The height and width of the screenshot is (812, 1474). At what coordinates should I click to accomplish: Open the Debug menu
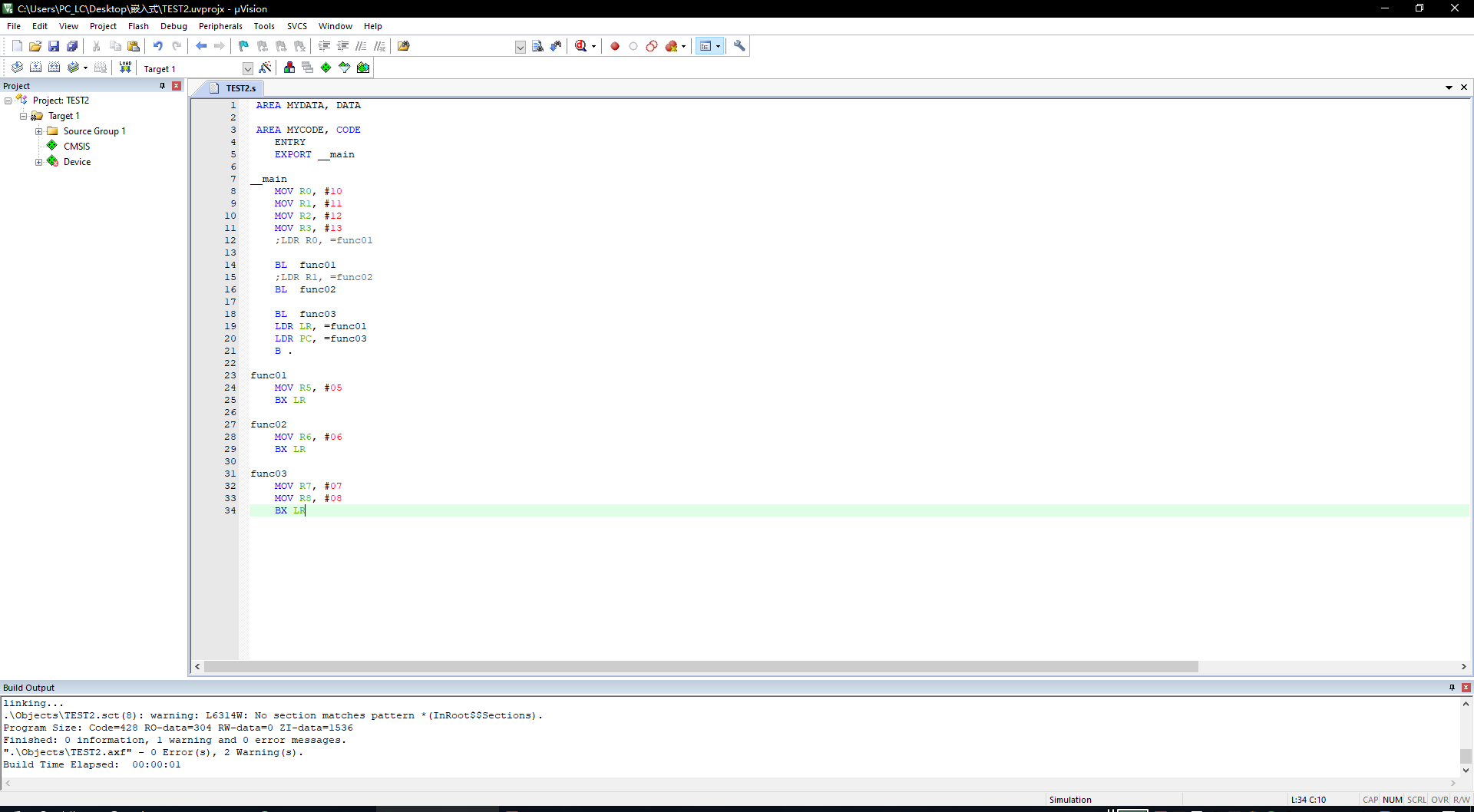174,26
